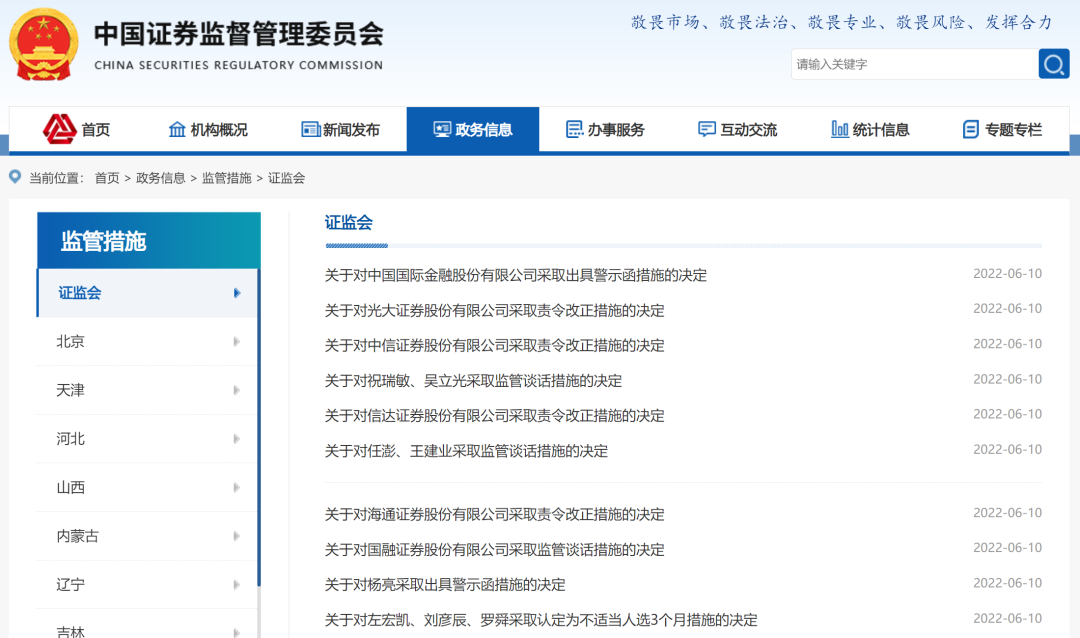Expand the 北京 sidebar arrow

point(237,341)
